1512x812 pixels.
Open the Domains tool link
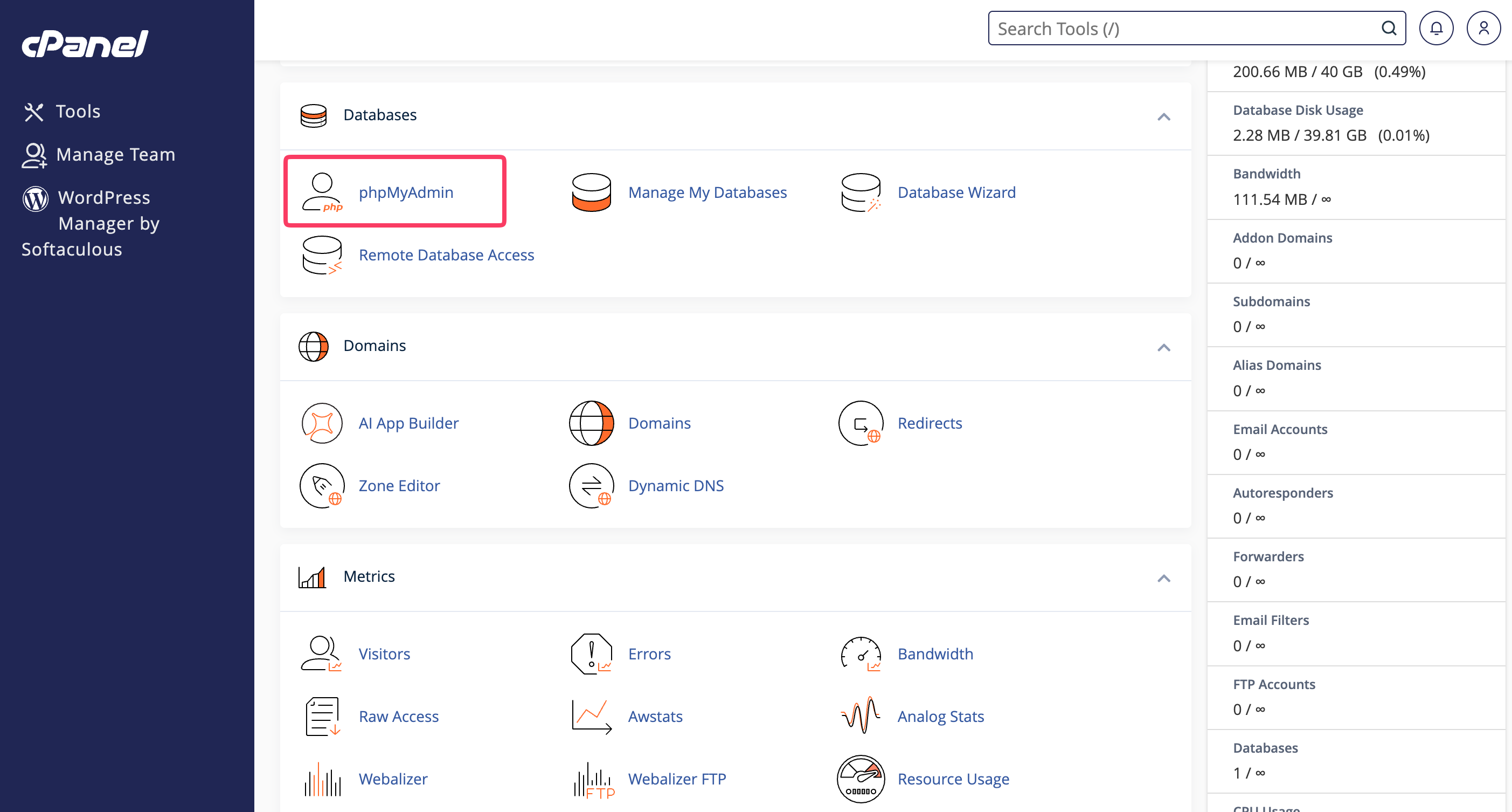click(x=659, y=423)
